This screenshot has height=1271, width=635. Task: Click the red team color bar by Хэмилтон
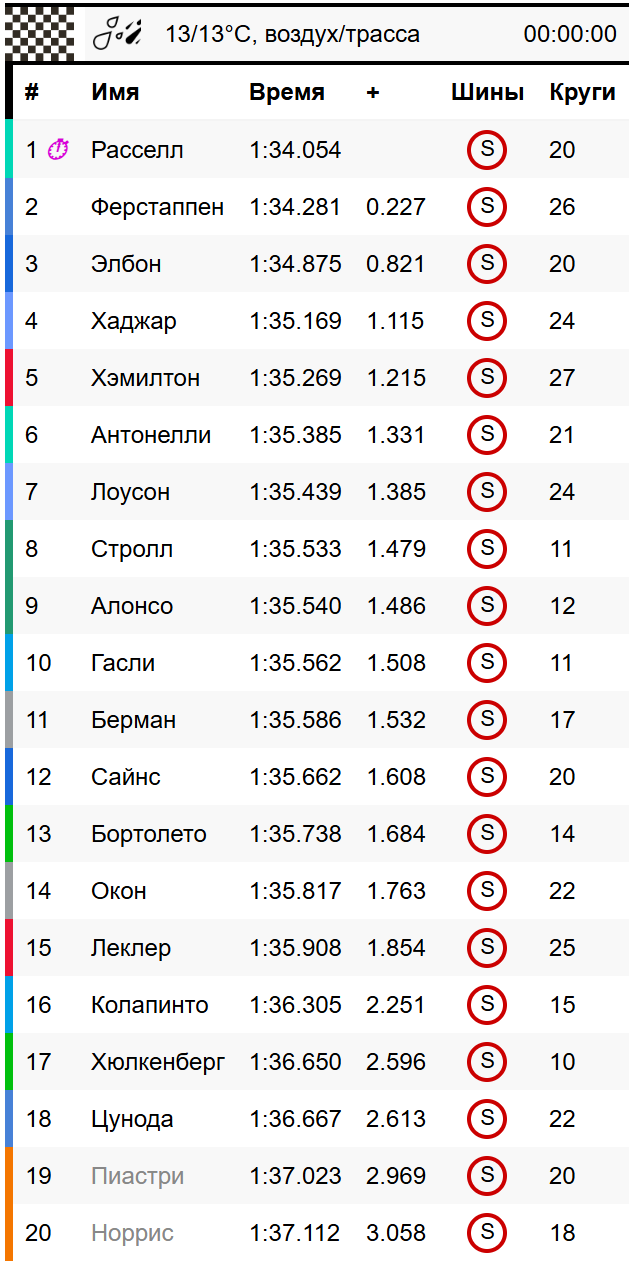(9, 378)
